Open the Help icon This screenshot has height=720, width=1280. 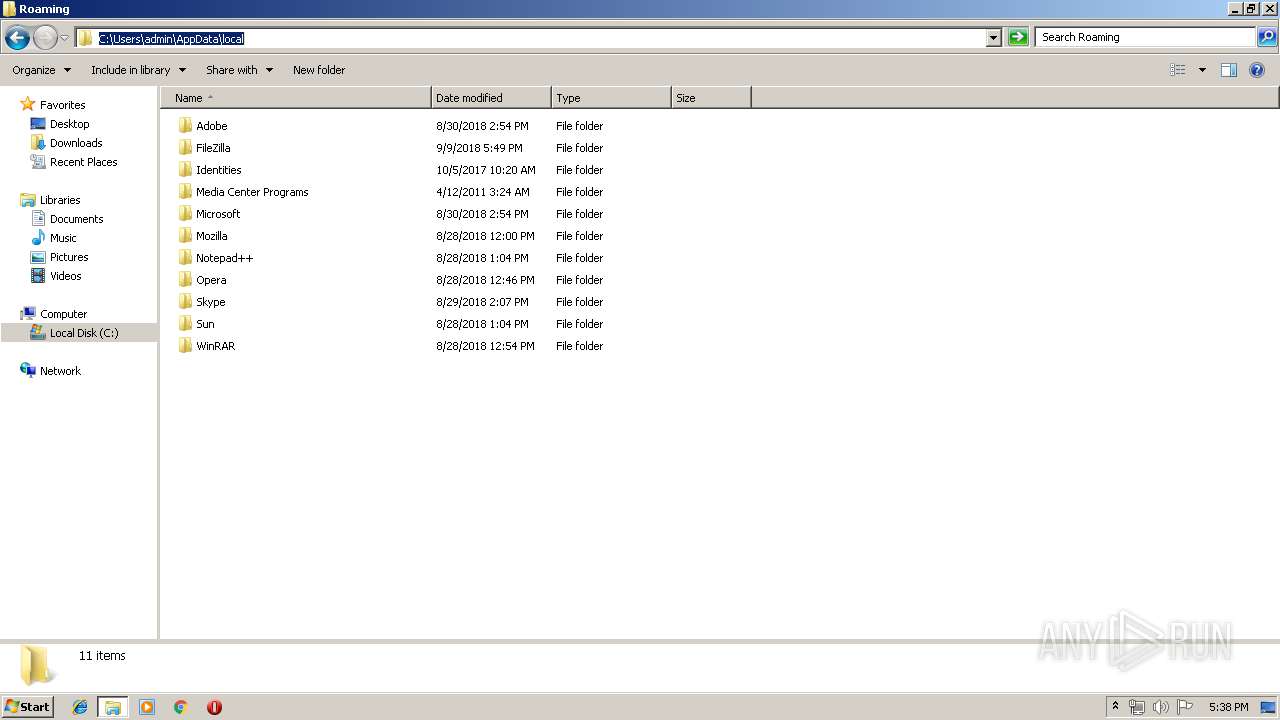pos(1258,70)
